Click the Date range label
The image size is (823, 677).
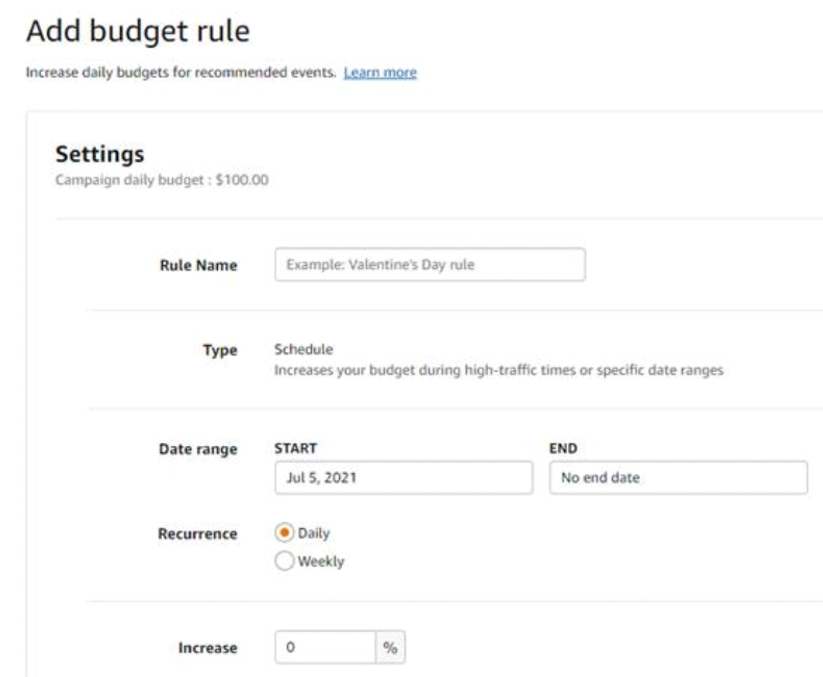coord(198,450)
